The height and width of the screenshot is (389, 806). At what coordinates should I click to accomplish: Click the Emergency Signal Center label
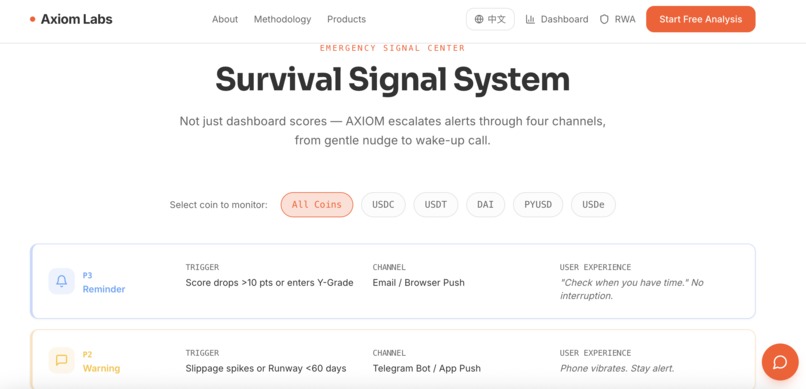pos(392,48)
